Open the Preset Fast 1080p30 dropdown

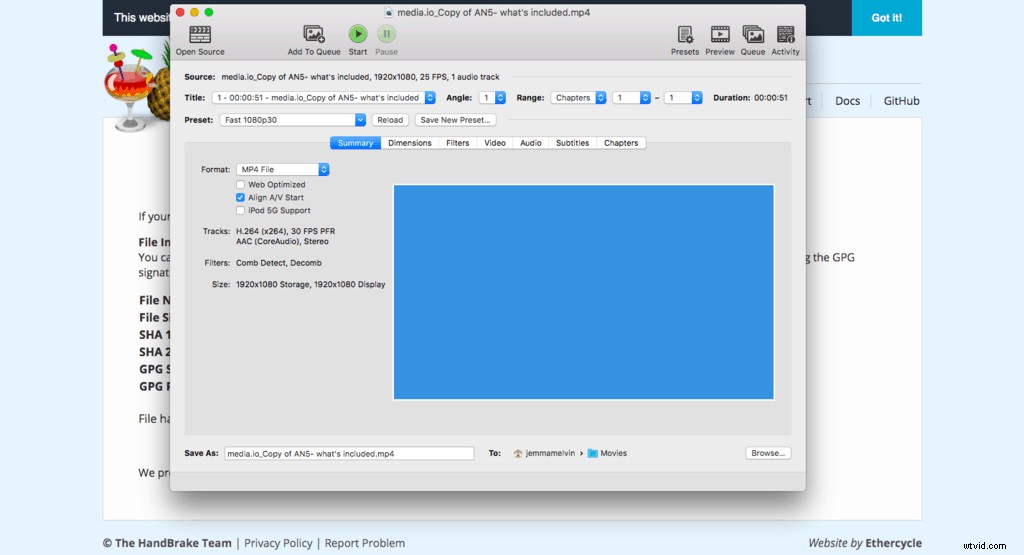[x=293, y=120]
